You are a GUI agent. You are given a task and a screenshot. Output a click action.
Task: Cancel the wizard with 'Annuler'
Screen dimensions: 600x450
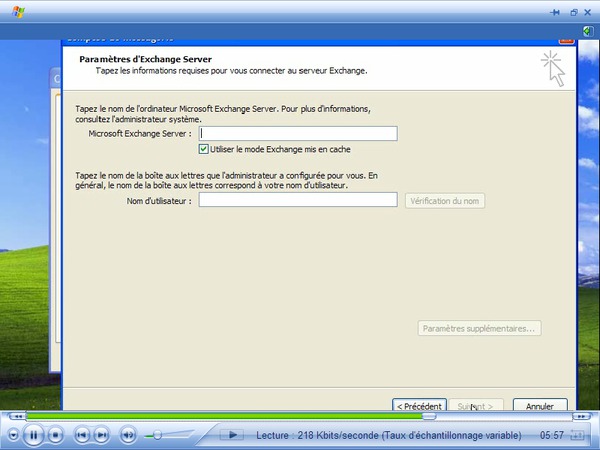(x=540, y=405)
